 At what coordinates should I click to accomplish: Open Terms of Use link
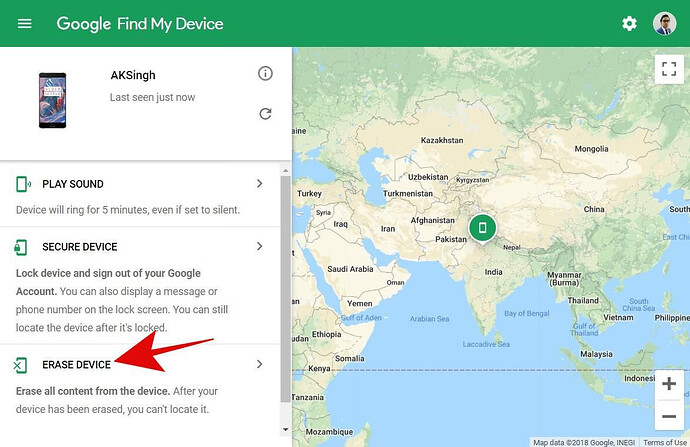[x=664, y=442]
